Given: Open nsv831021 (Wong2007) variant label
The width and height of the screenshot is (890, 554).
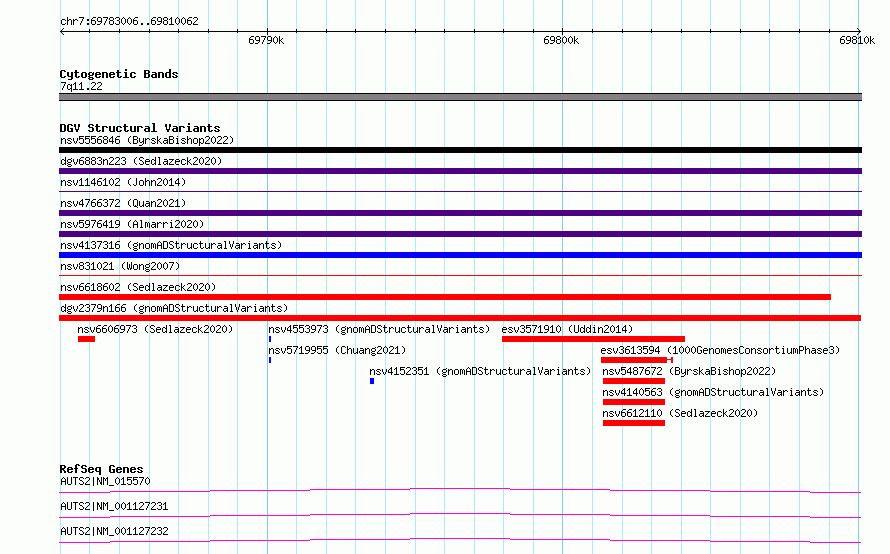Looking at the screenshot, I should pos(120,266).
